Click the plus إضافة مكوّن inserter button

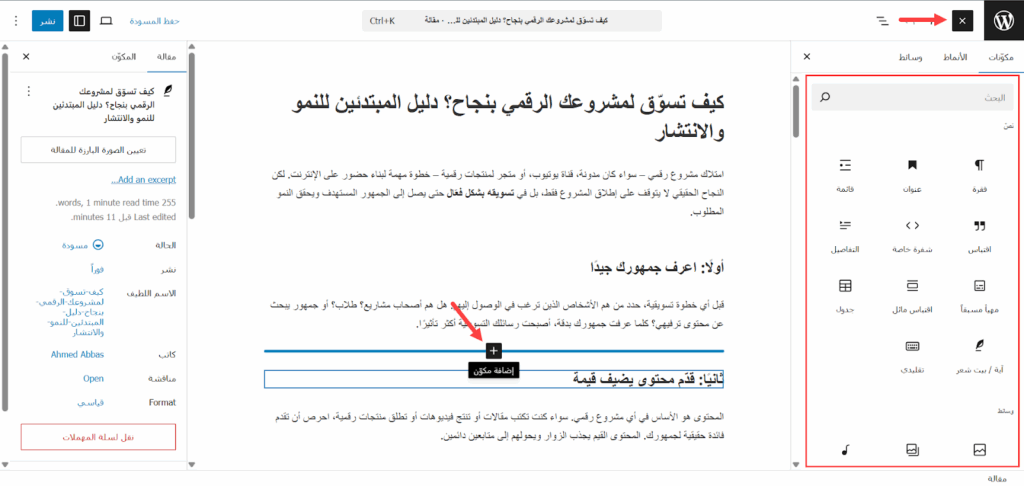(x=494, y=351)
